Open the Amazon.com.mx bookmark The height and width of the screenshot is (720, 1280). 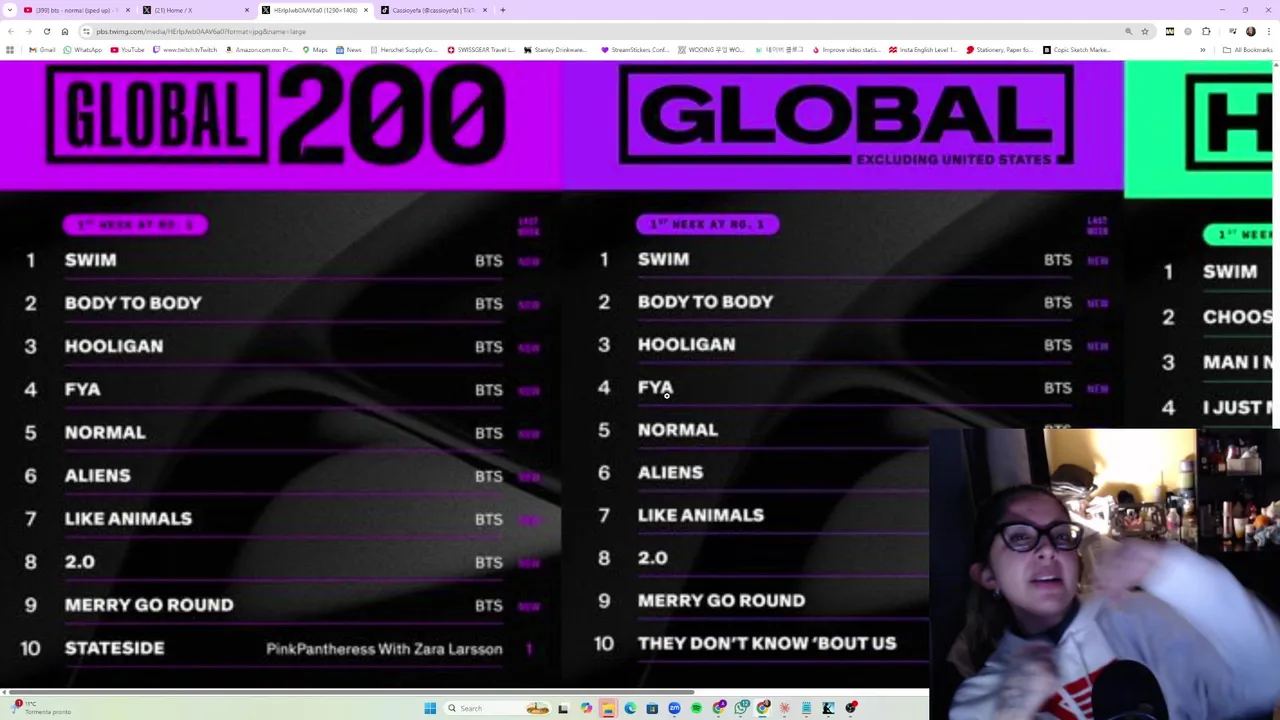[x=260, y=49]
